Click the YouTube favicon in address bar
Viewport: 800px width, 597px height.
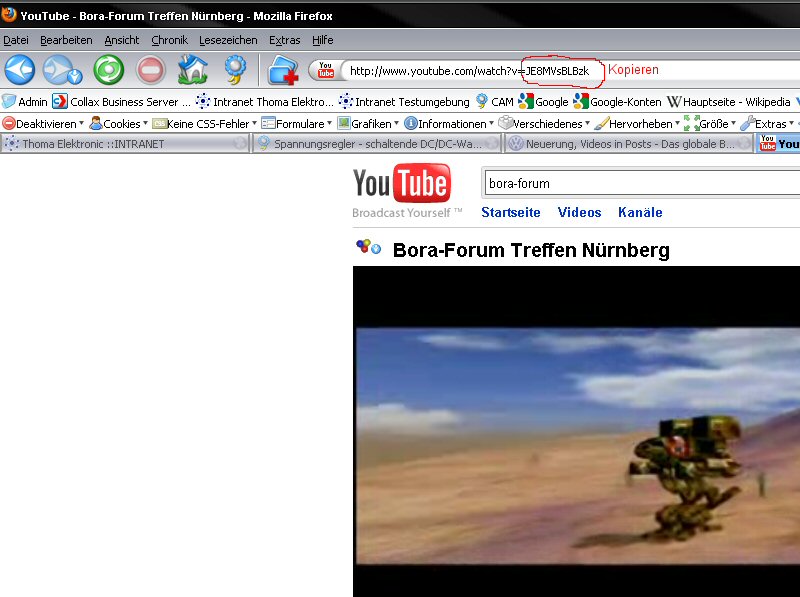coord(326,70)
